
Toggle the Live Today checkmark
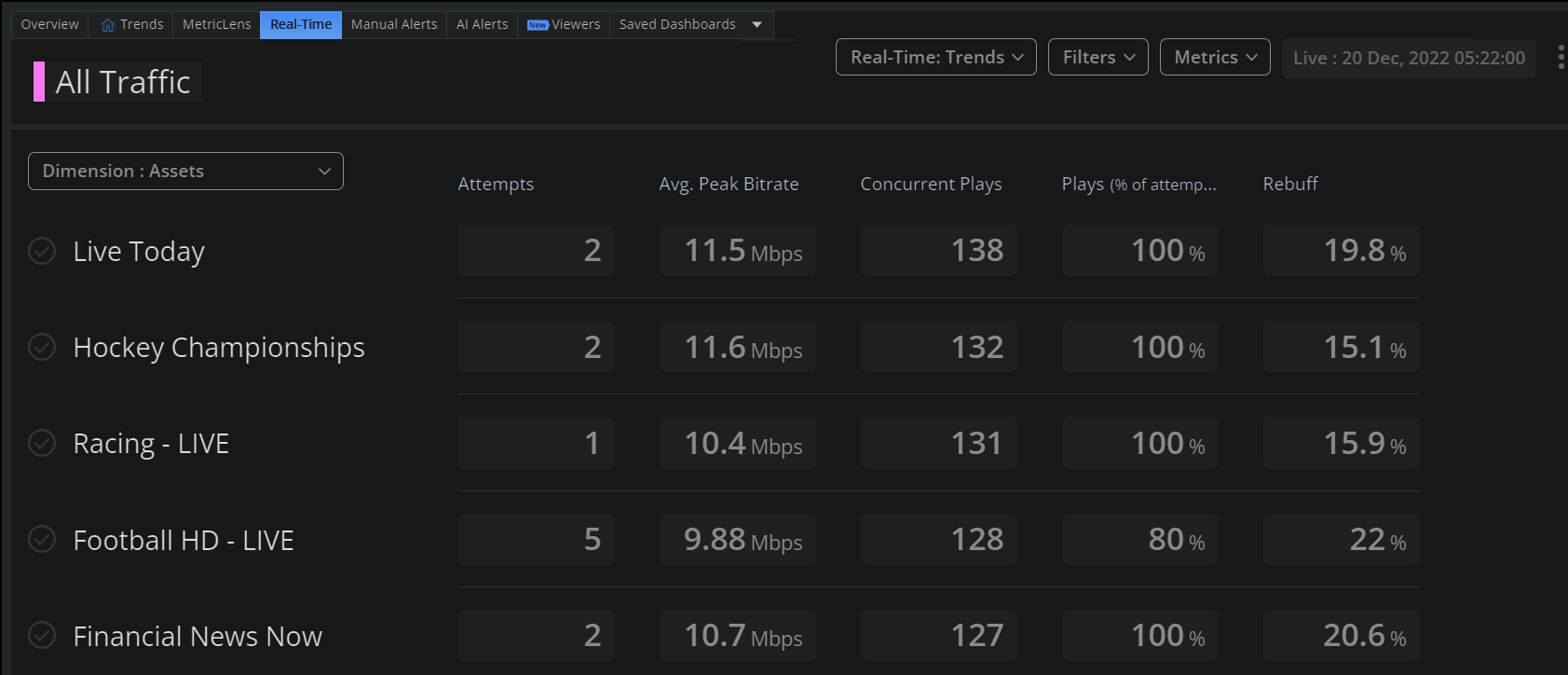click(42, 252)
